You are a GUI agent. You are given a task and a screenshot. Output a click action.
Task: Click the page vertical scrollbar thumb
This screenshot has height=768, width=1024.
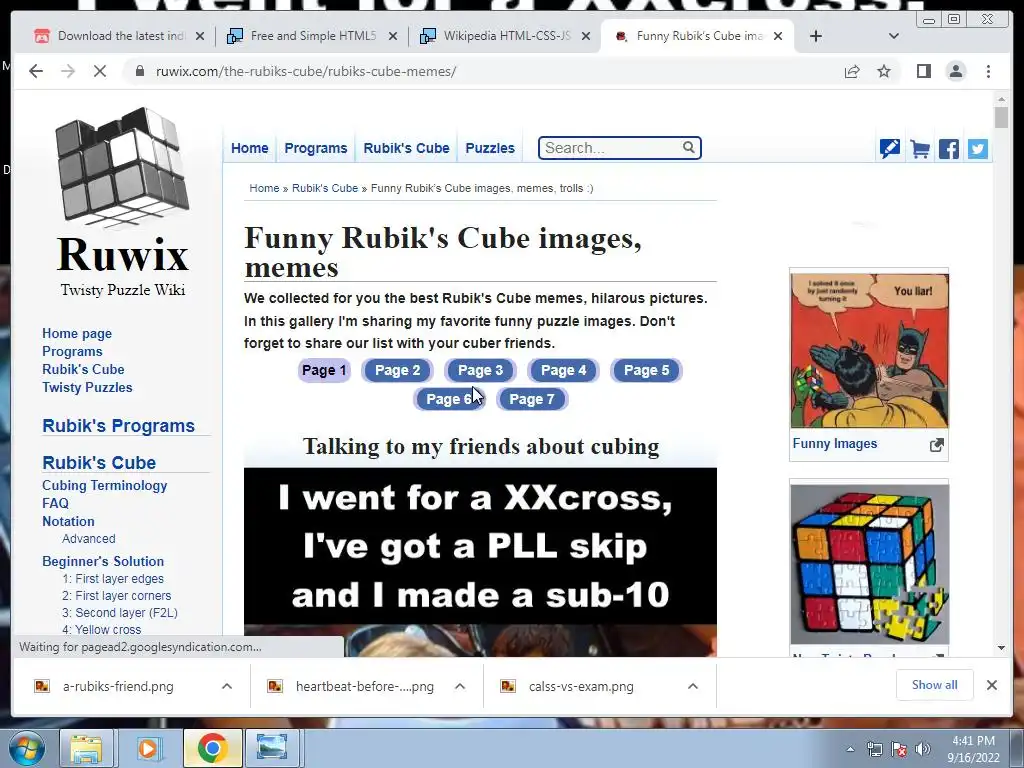1001,118
